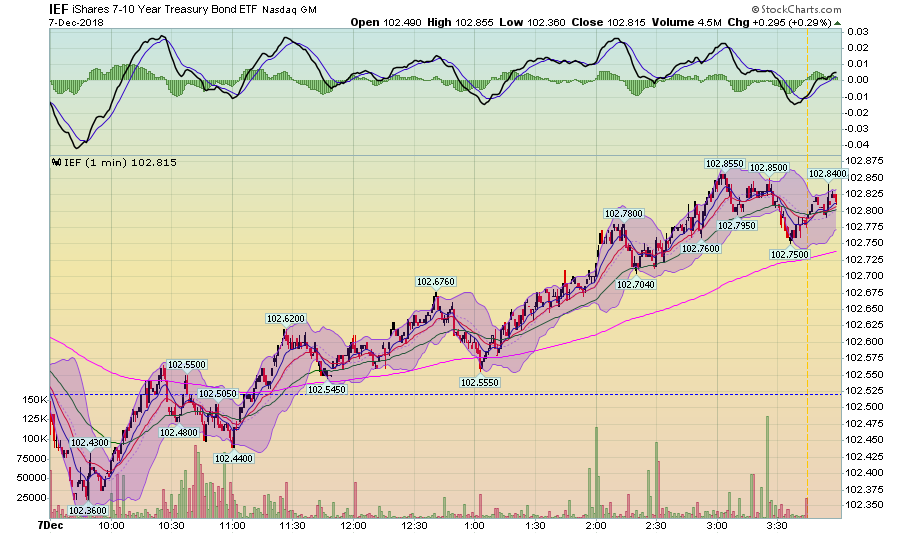Click the 3:30 time axis label

coord(777,525)
